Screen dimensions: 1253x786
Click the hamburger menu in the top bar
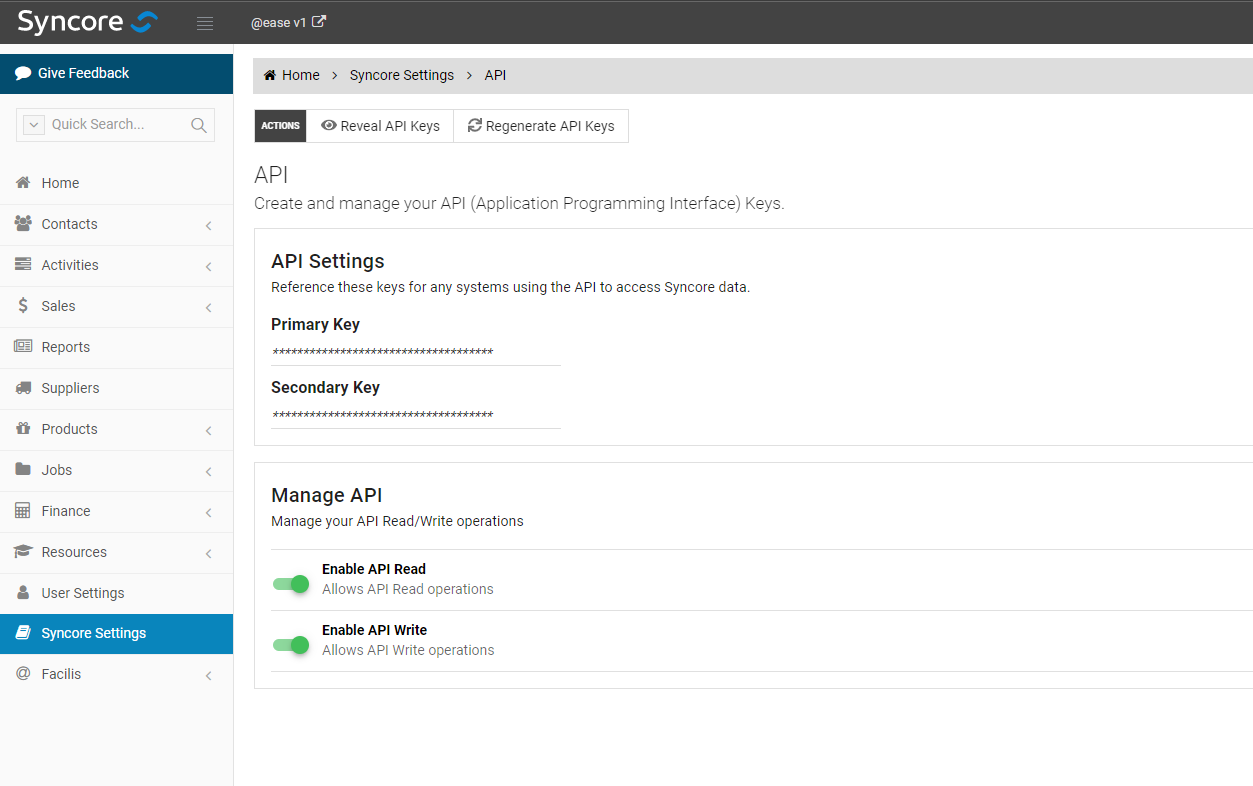click(205, 22)
